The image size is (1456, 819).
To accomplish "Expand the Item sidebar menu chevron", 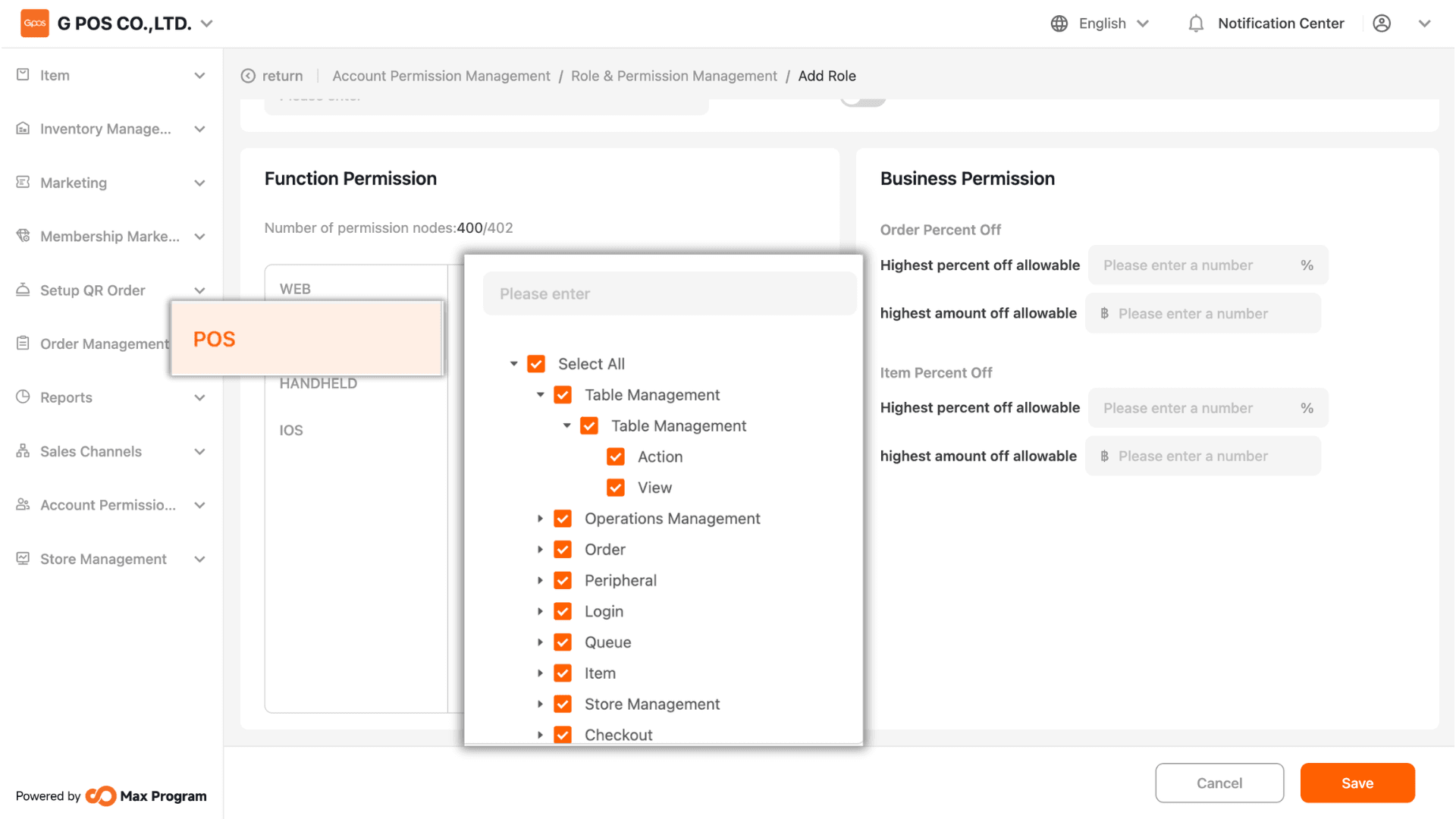I will click(x=199, y=75).
